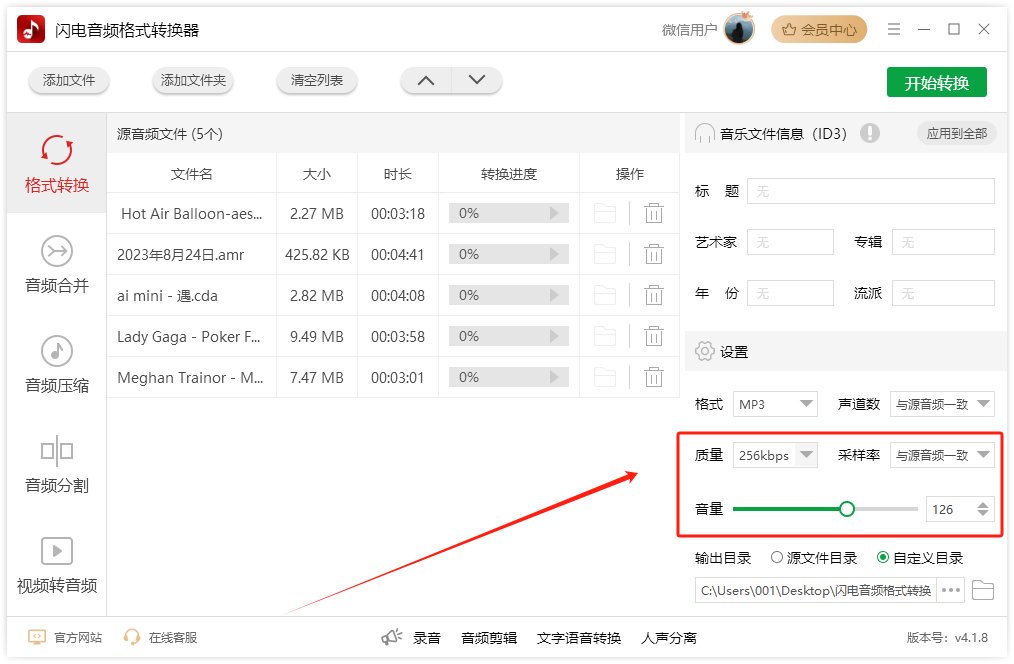The height and width of the screenshot is (664, 1014).
Task: Open the hamburger menu near window controls
Action: tap(894, 28)
